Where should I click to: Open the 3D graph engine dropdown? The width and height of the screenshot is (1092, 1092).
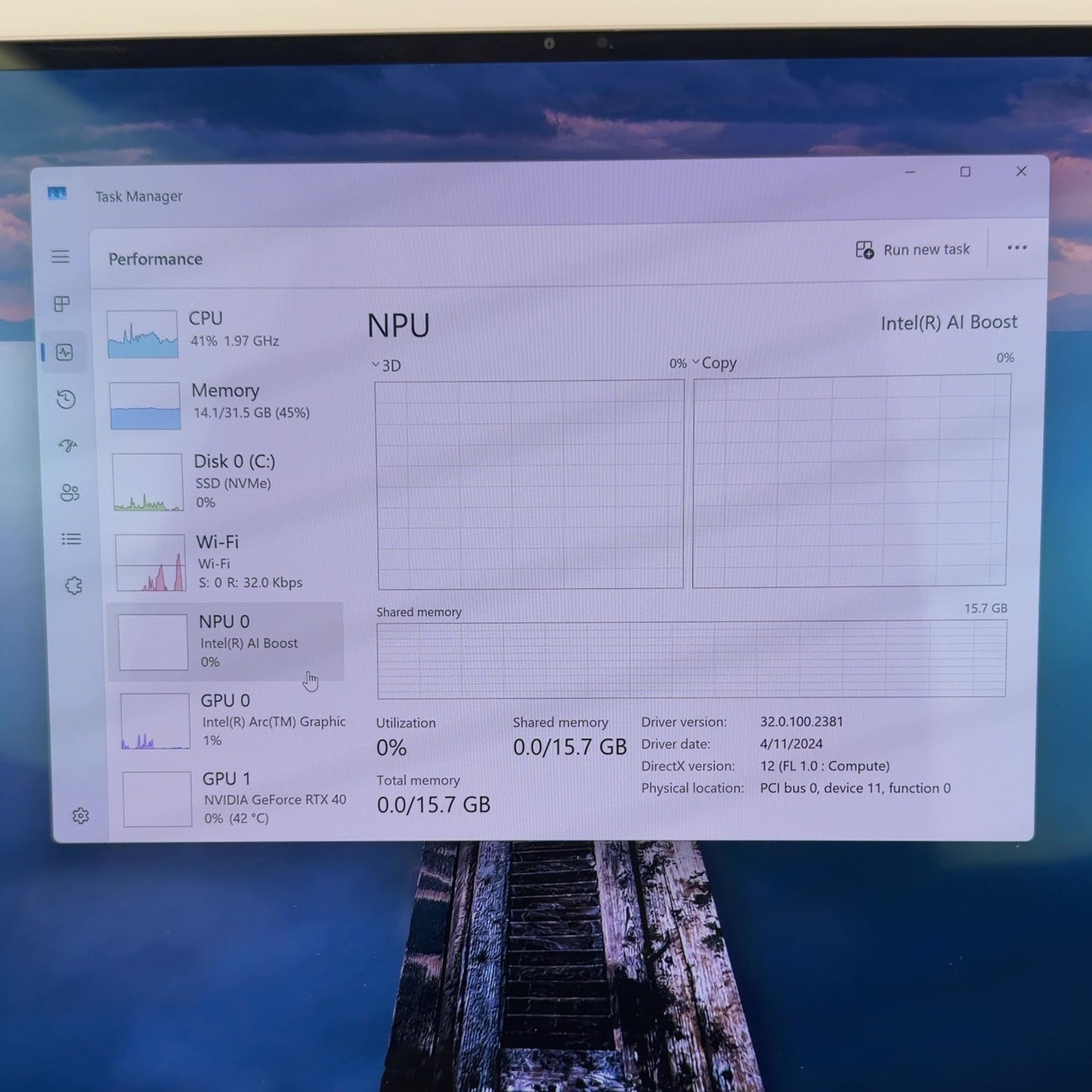[x=386, y=366]
